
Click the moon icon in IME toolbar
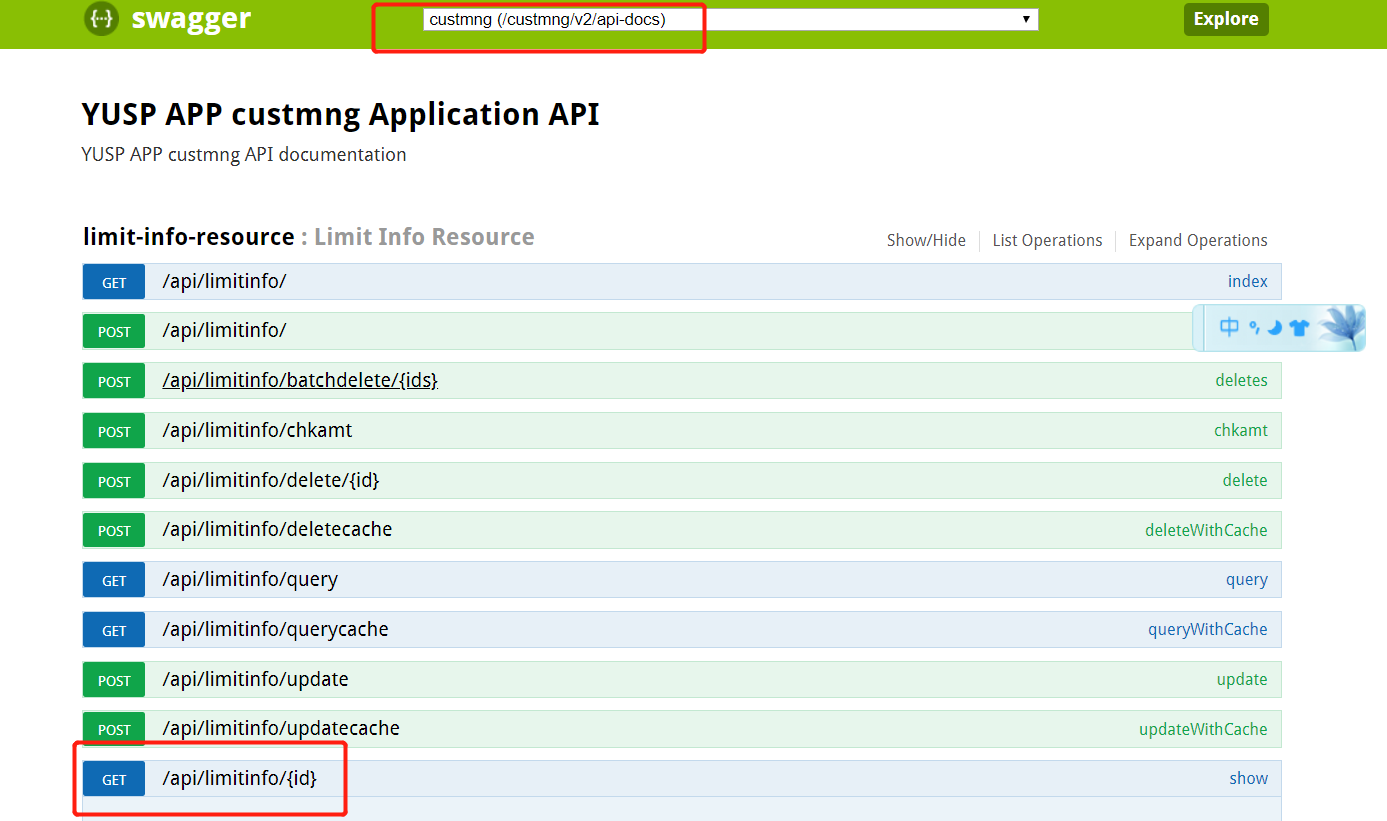click(1275, 328)
